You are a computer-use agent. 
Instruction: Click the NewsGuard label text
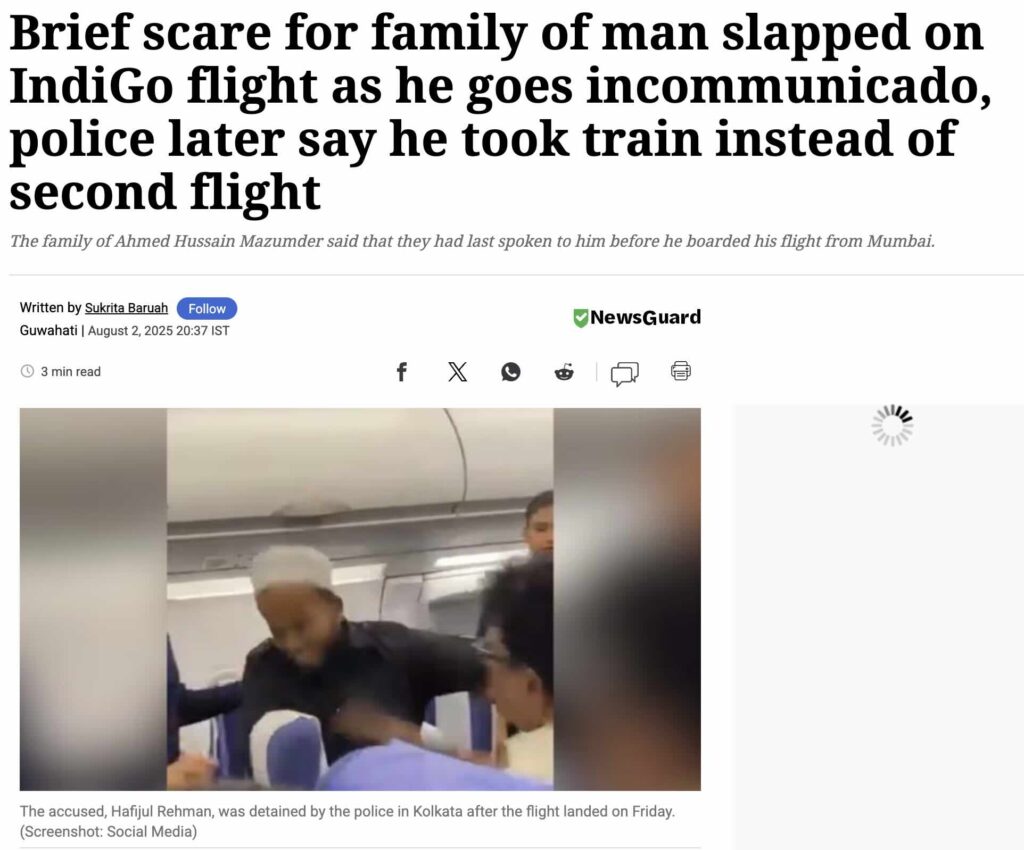645,317
